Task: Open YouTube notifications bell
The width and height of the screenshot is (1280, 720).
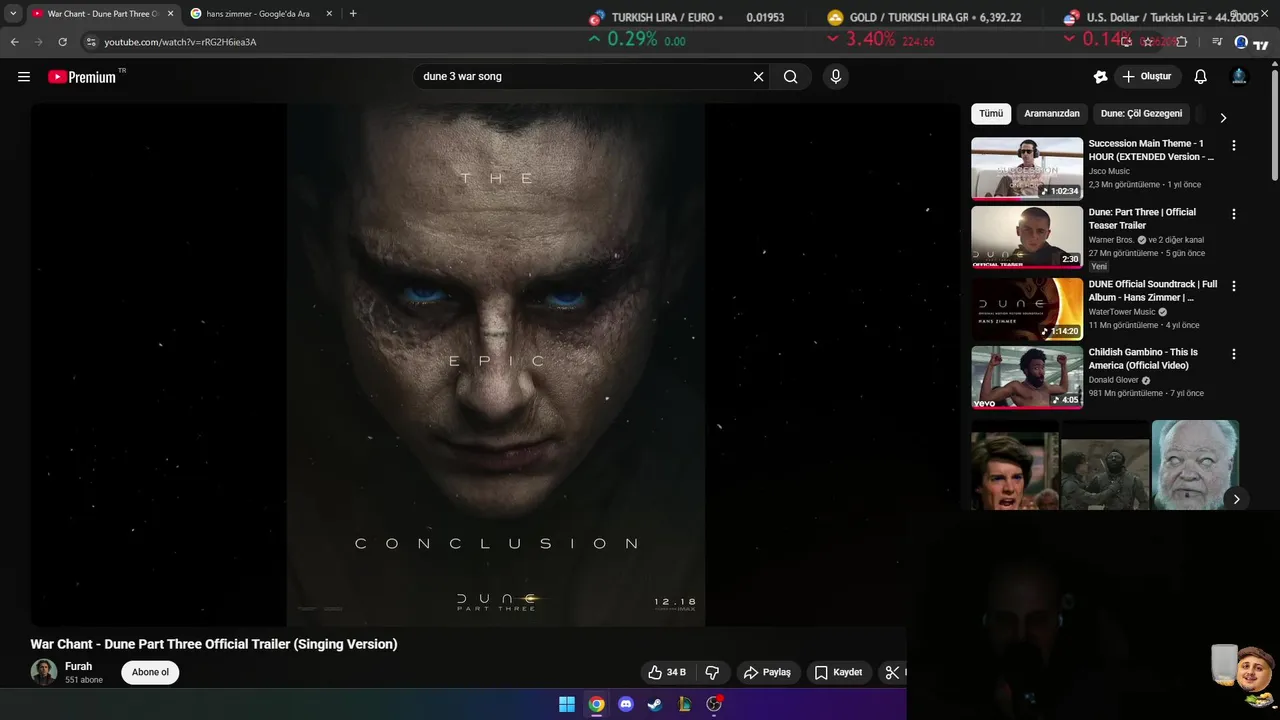Action: tap(1201, 77)
